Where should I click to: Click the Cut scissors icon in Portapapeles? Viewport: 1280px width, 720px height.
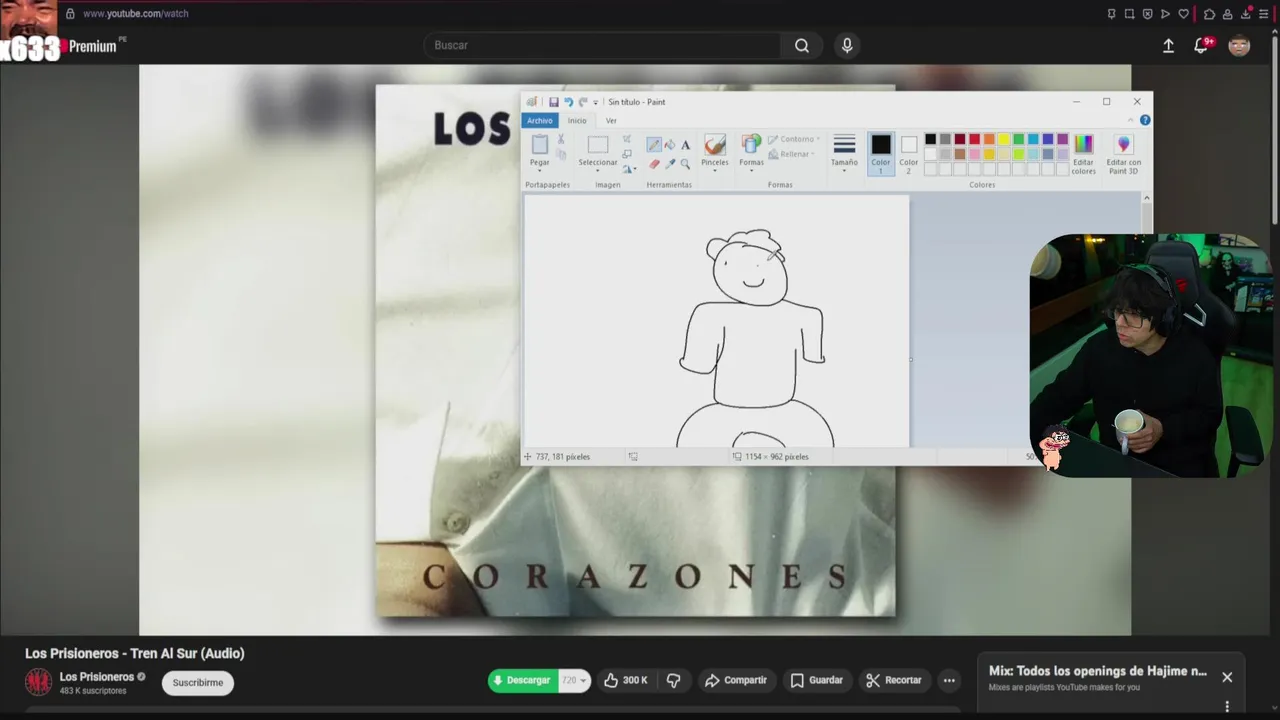561,139
